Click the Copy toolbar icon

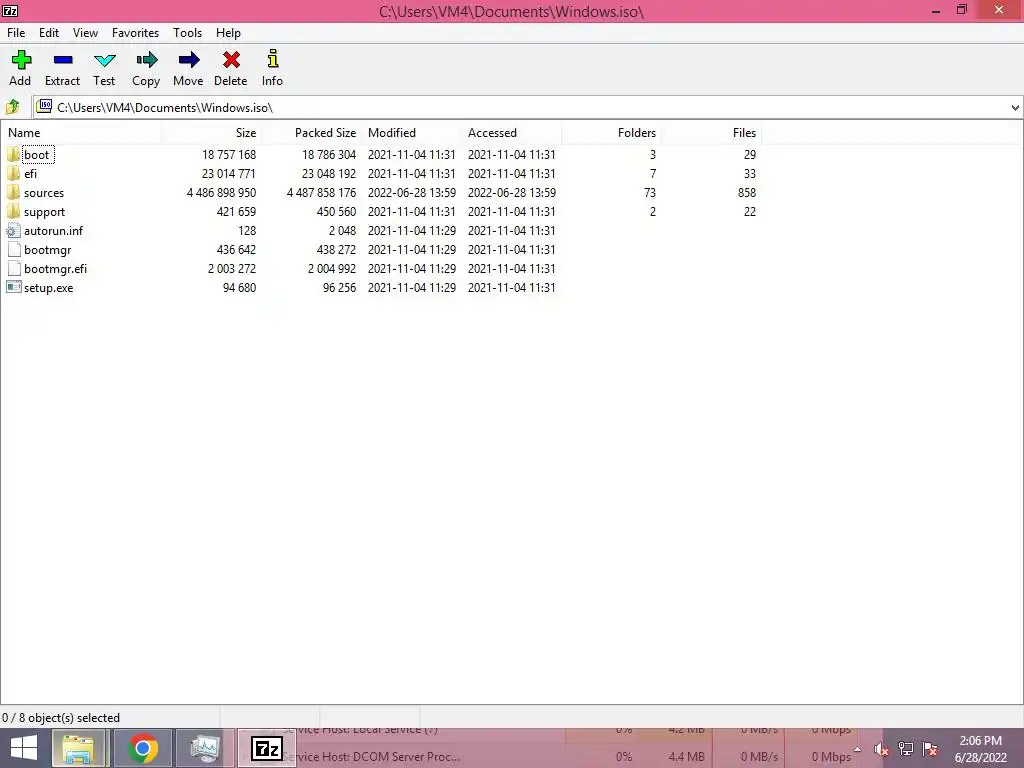pyautogui.click(x=146, y=60)
